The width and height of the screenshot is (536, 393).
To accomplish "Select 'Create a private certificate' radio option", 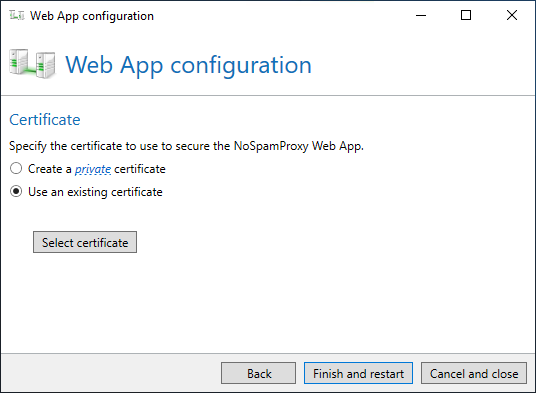I will [16, 168].
